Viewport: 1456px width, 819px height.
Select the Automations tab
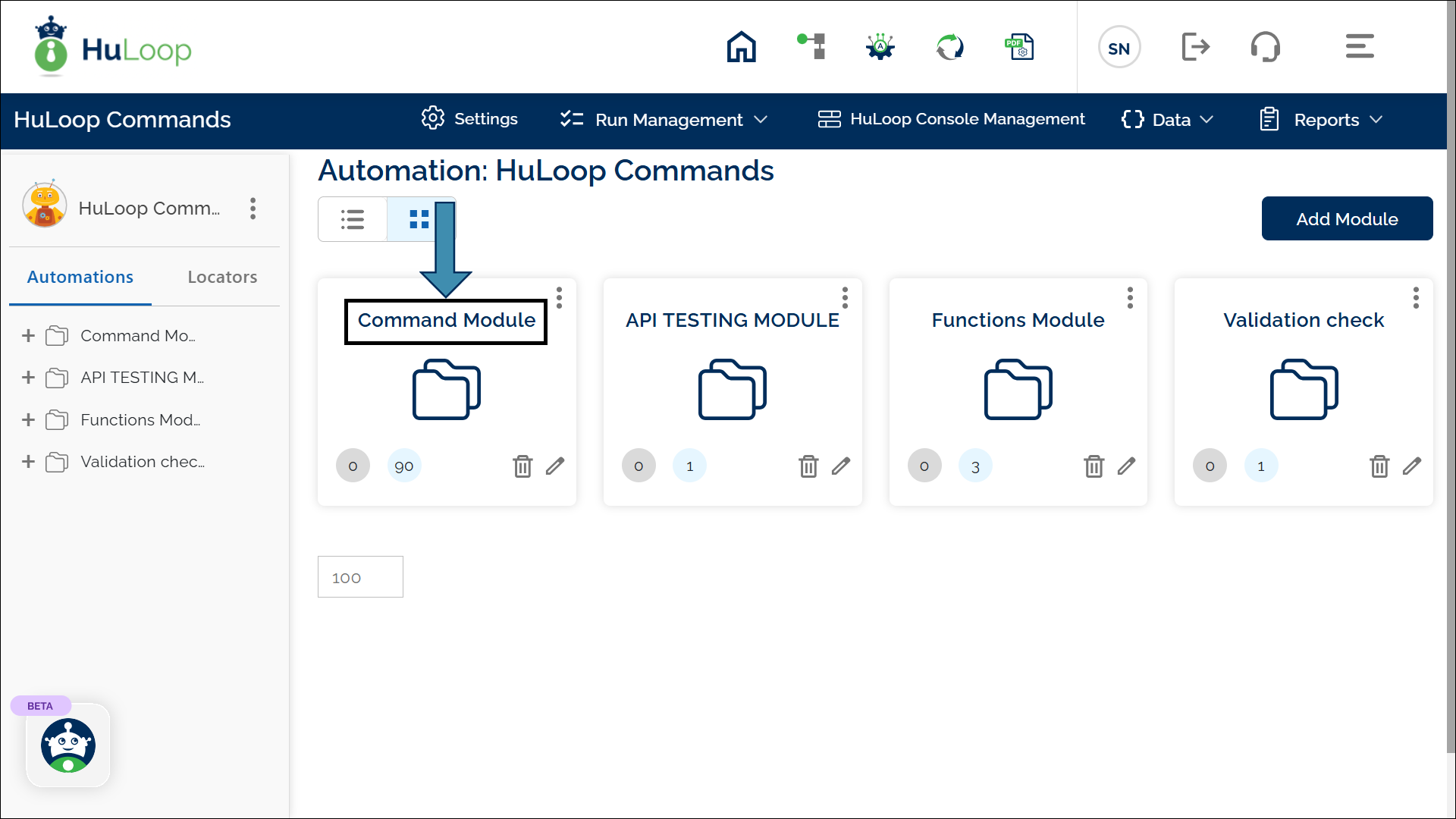click(x=80, y=278)
